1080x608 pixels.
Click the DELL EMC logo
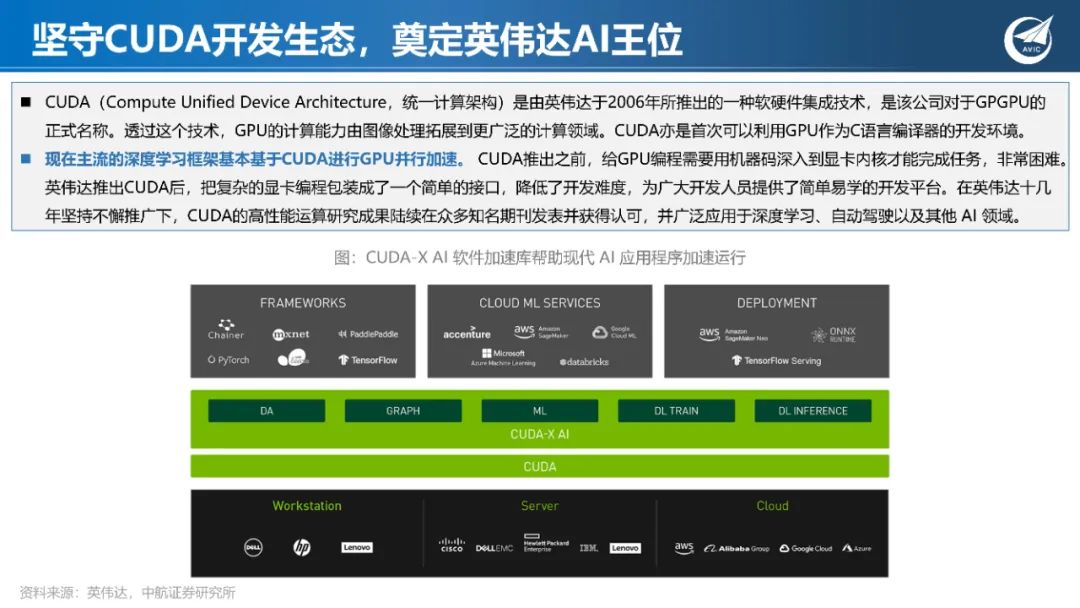tap(495, 548)
